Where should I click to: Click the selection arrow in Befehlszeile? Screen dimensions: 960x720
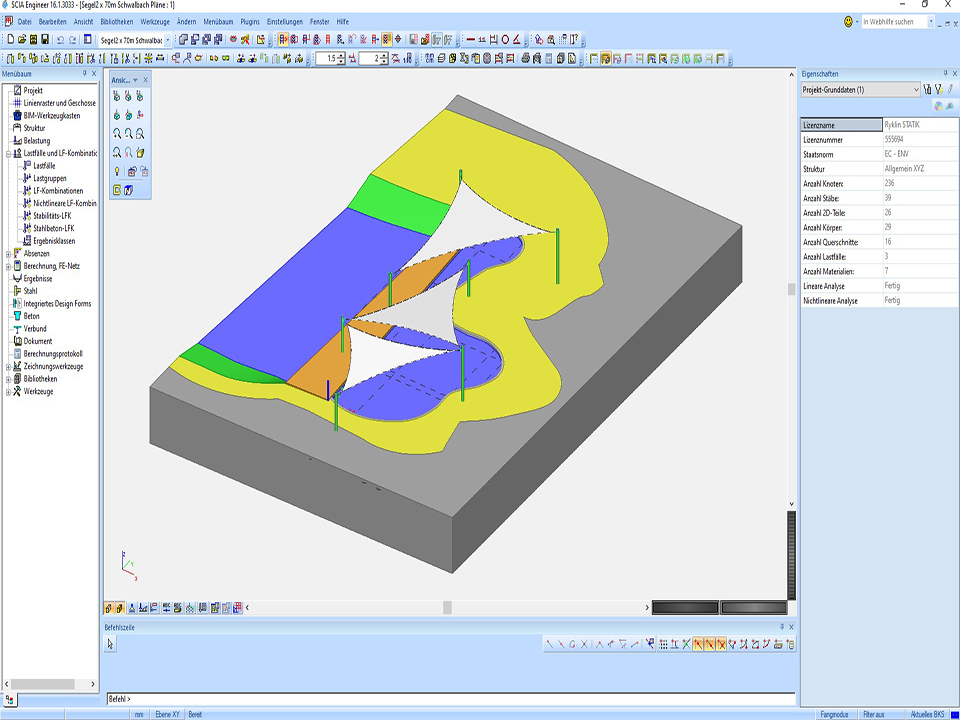(111, 645)
